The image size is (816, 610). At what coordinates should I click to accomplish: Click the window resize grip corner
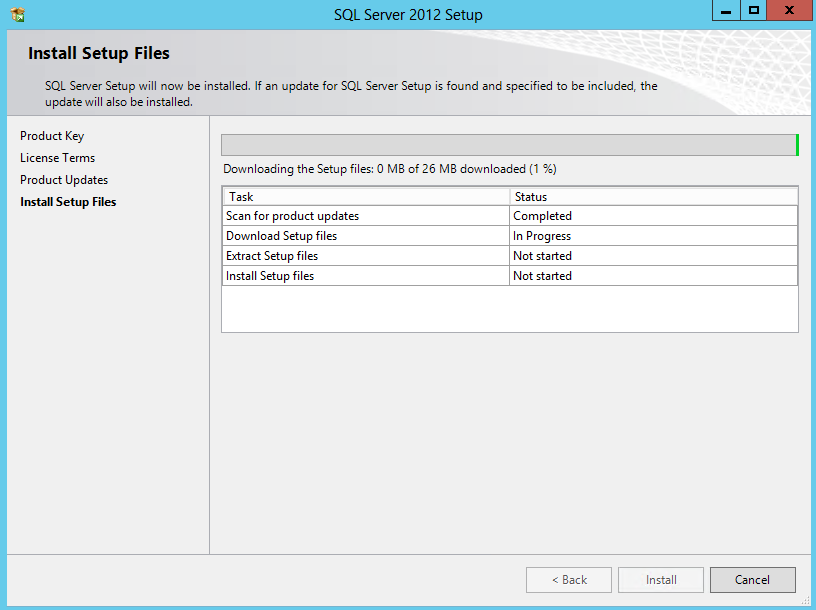click(805, 601)
